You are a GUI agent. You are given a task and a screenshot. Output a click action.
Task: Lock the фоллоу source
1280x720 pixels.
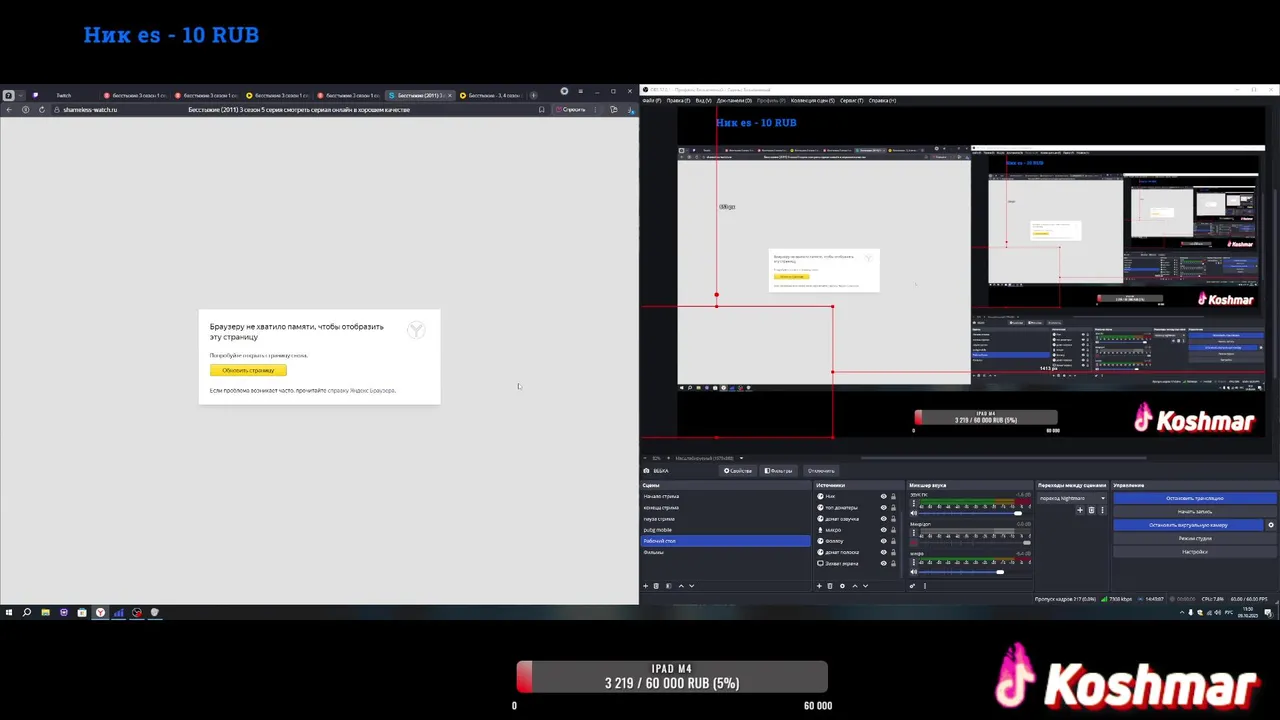tap(893, 541)
